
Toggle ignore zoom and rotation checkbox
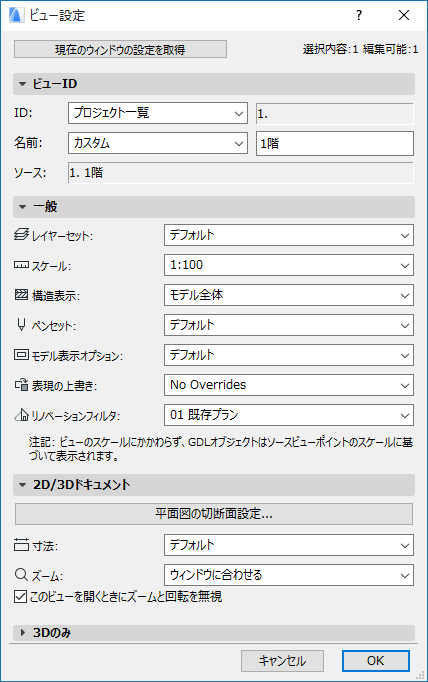[x=20, y=596]
